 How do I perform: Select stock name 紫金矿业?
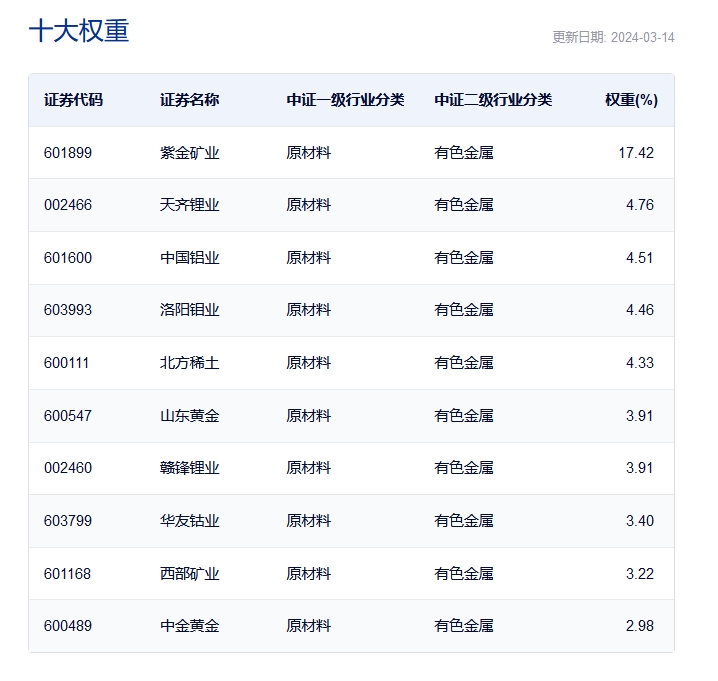(190, 153)
